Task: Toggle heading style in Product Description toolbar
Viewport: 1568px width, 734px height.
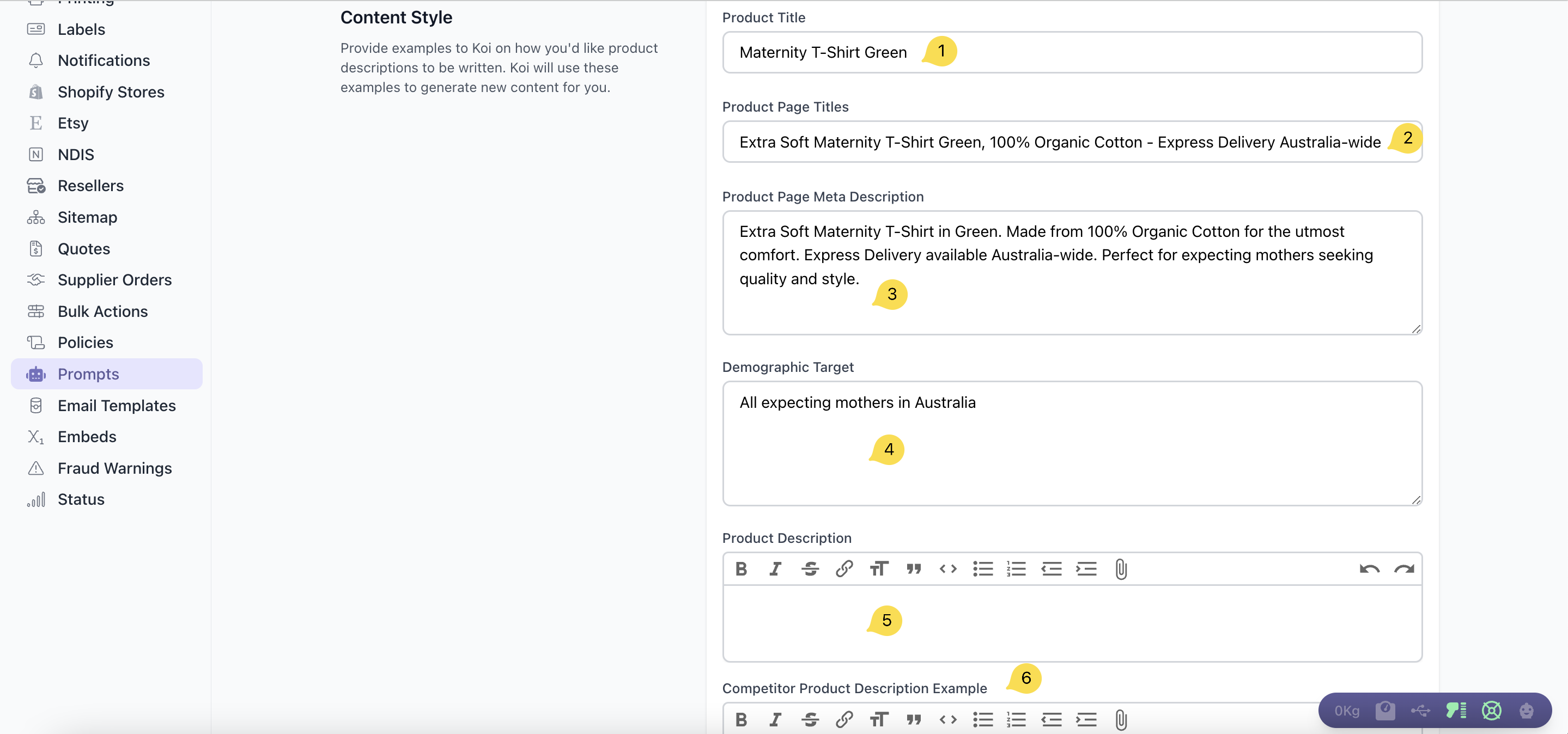Action: pos(878,568)
